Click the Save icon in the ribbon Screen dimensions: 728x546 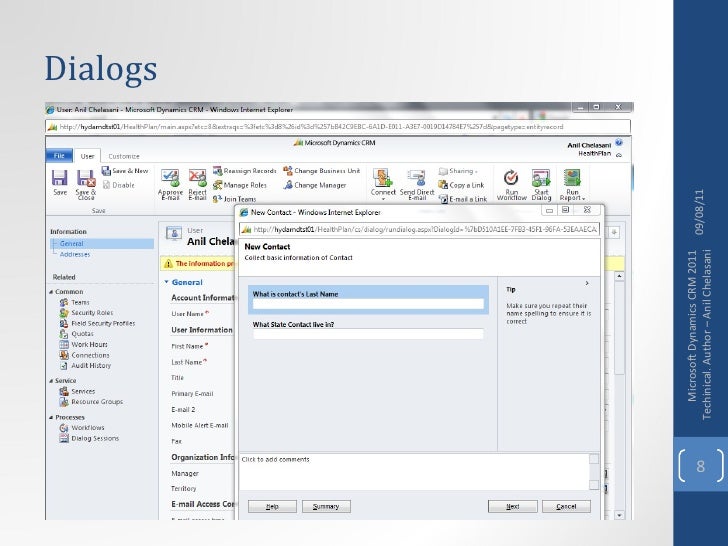[x=60, y=182]
